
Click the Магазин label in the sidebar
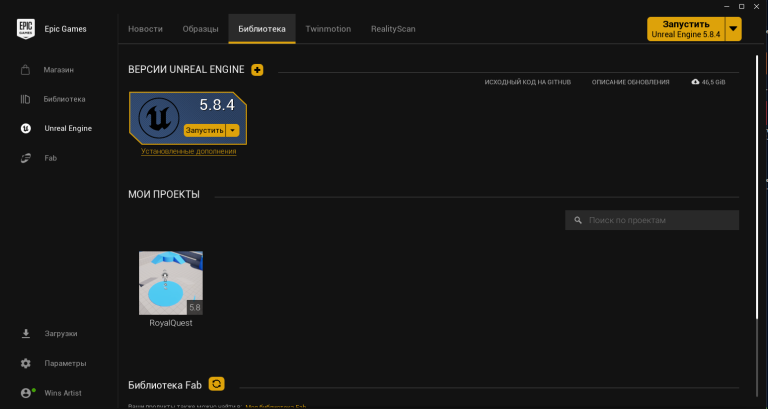tap(59, 70)
